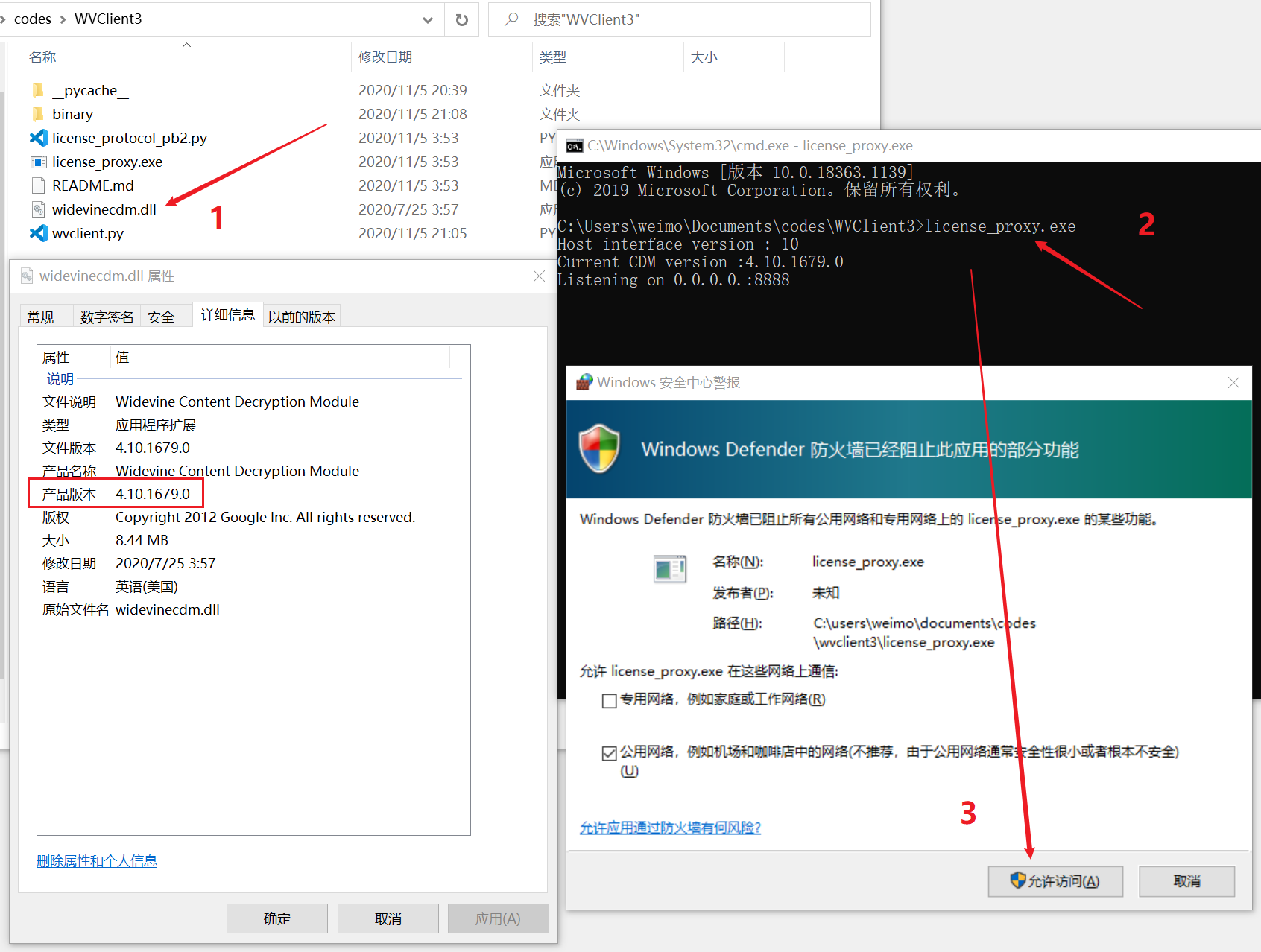This screenshot has height=952, width=1261.
Task: Click the dll icon beside widevinecdm.dll
Action: pos(38,209)
